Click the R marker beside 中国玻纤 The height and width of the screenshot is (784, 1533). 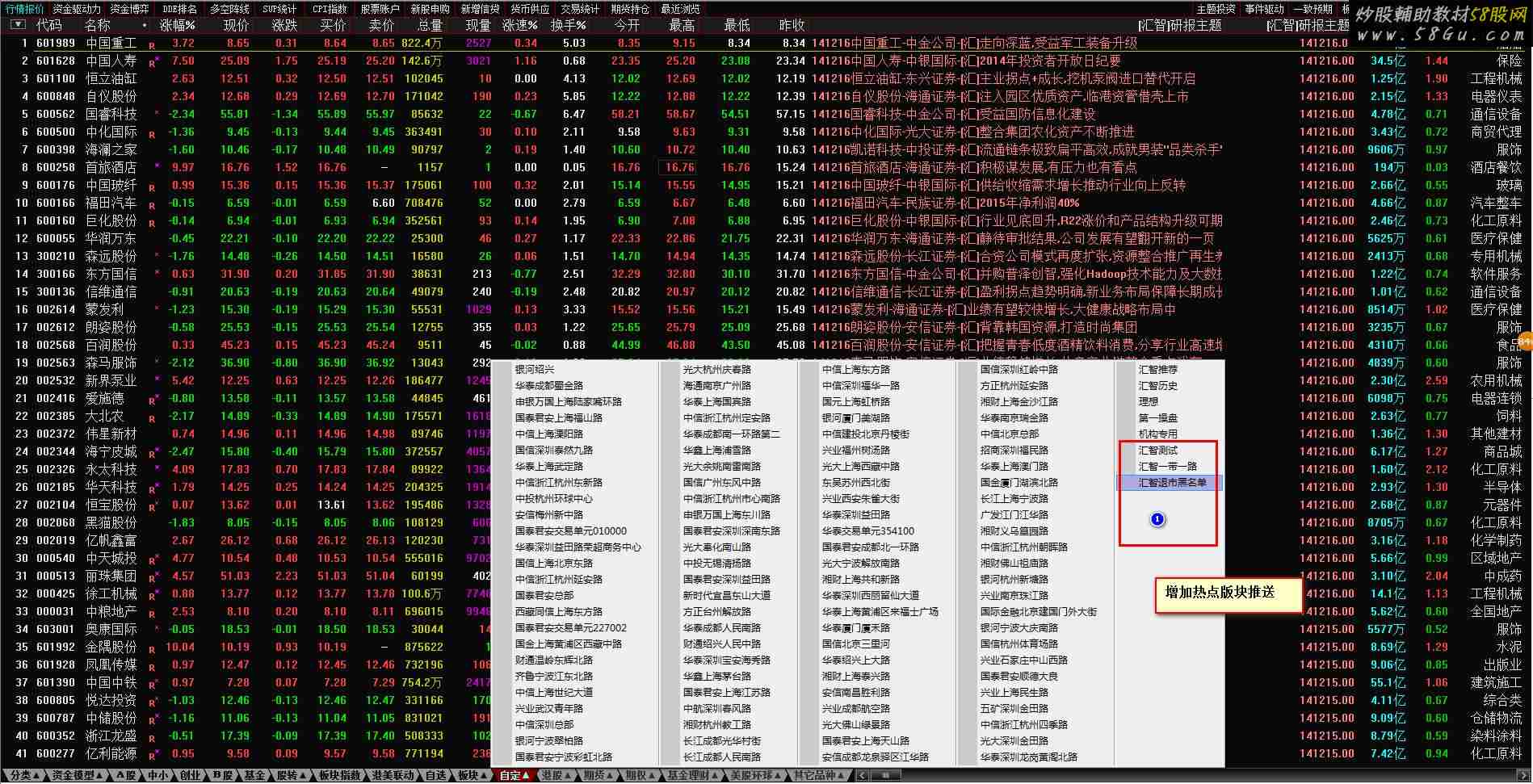pos(151,187)
